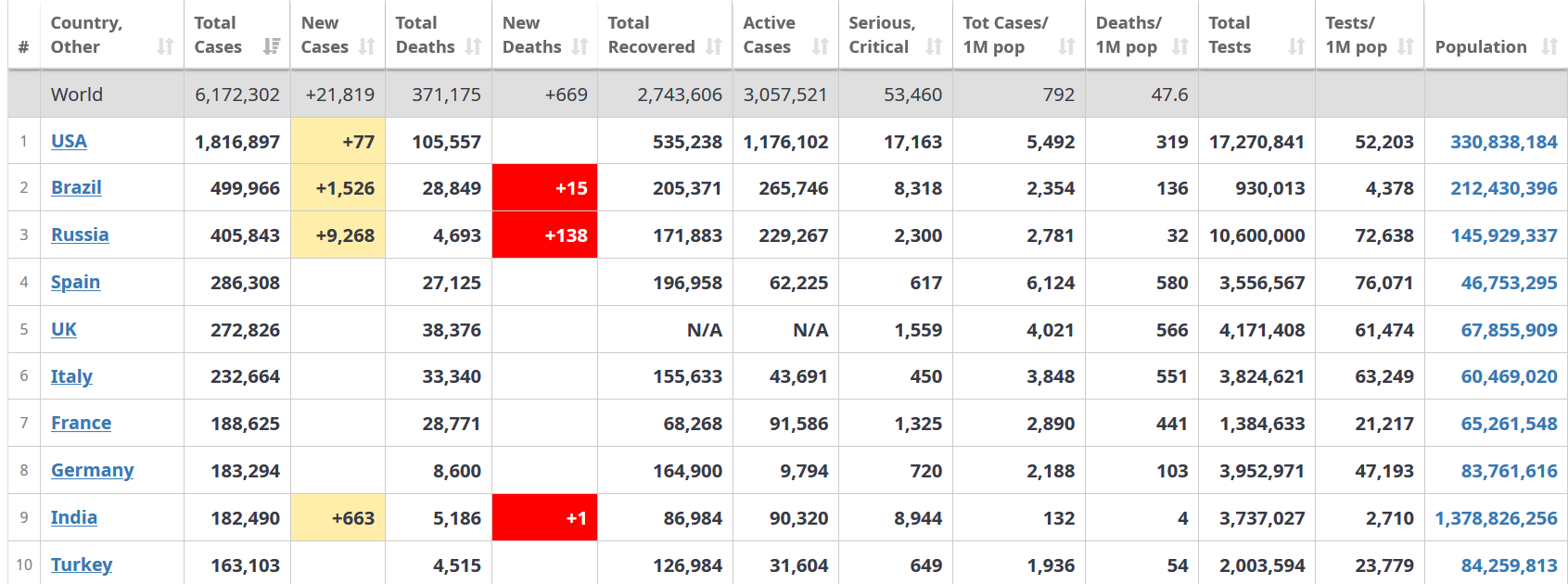Sort by Active Cases using its arrow icon
The width and height of the screenshot is (1568, 584).
click(820, 46)
